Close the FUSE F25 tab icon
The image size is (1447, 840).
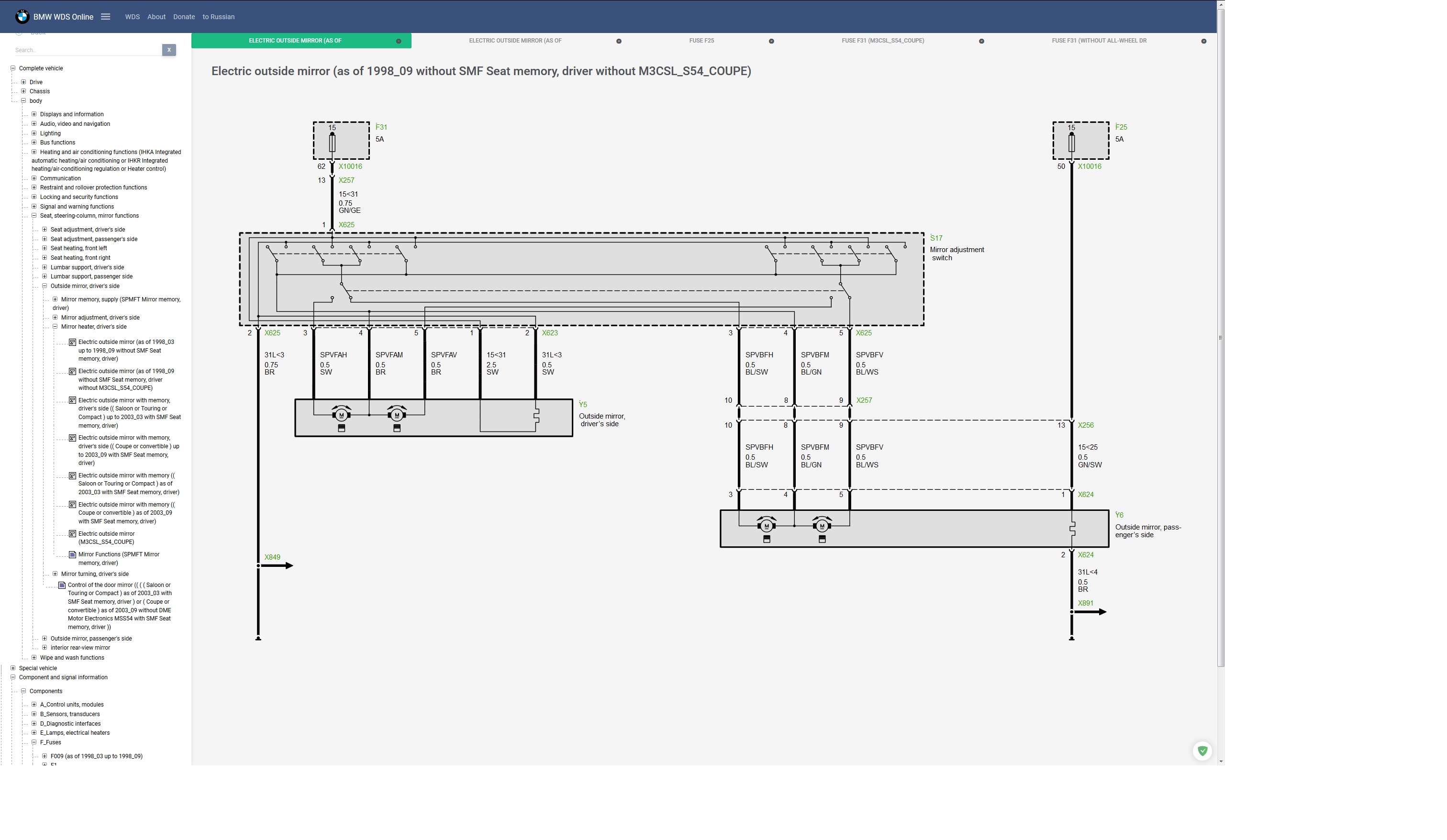[x=771, y=41]
